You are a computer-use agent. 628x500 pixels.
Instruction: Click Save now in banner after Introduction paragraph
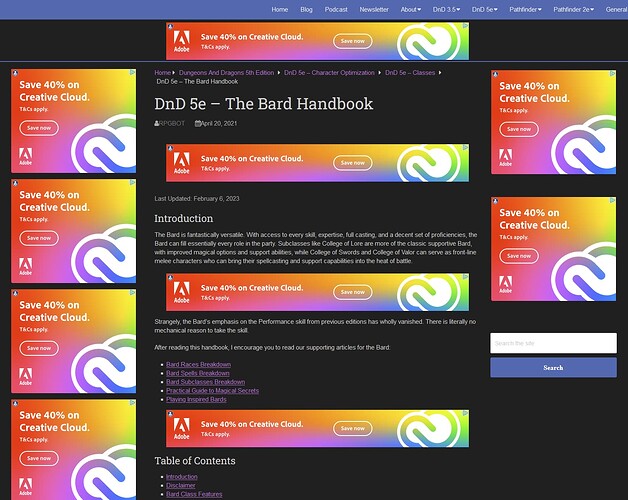353,292
